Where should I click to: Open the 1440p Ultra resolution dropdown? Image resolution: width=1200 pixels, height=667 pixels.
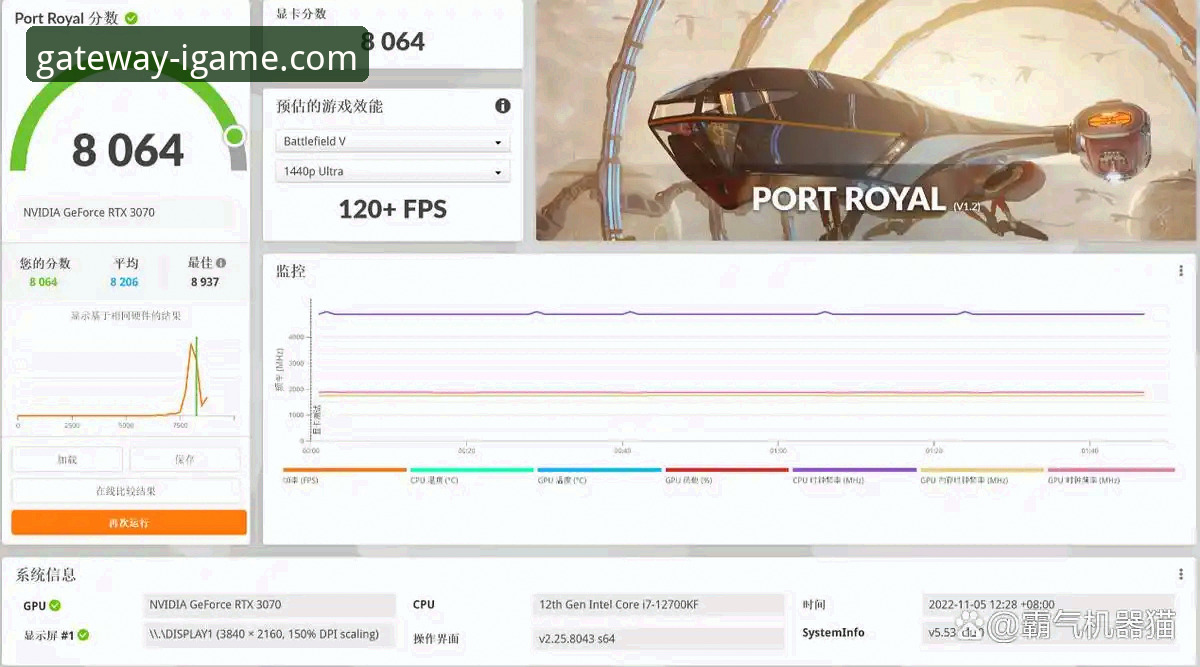click(393, 172)
